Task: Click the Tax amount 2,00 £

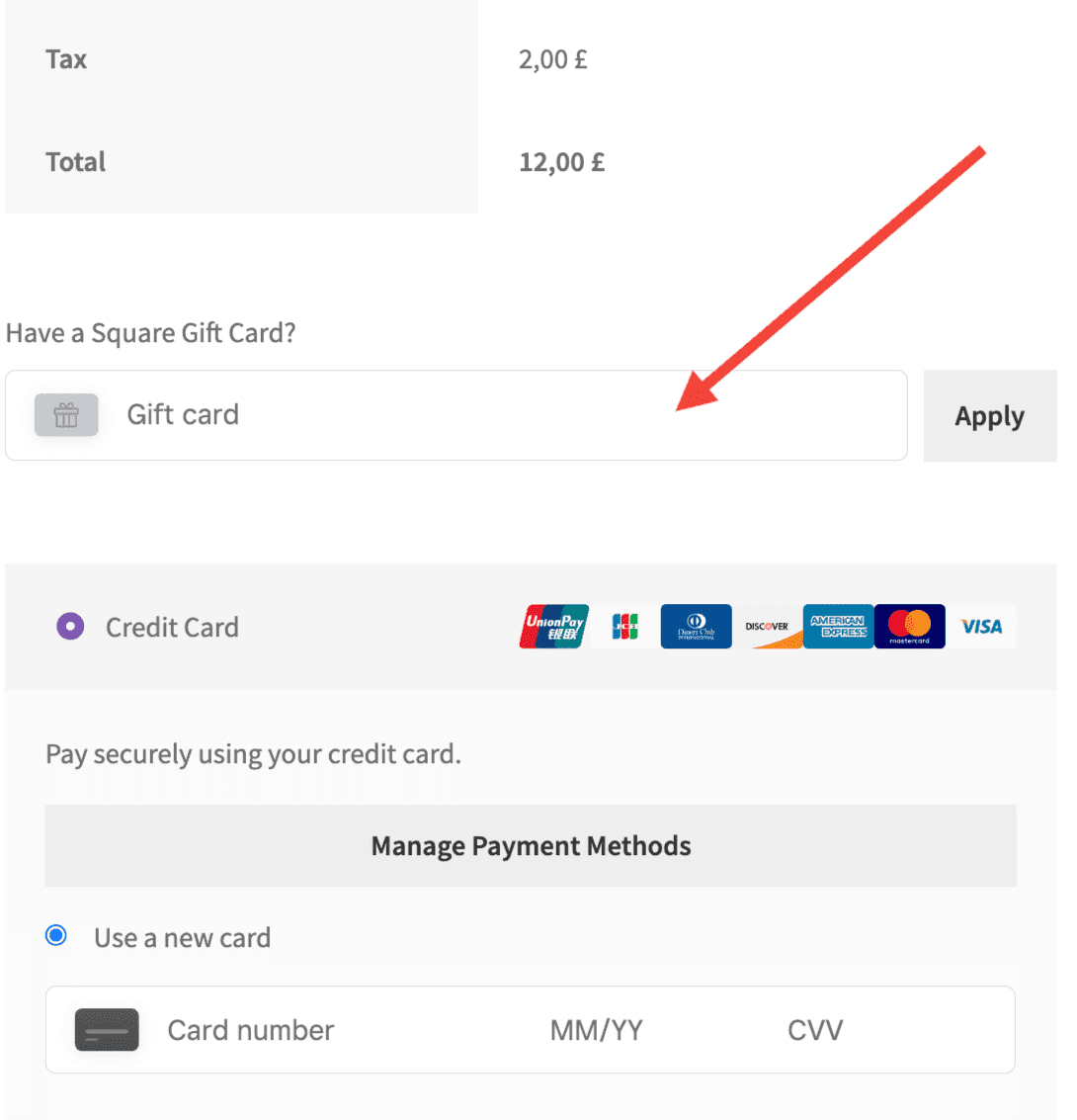Action: [x=552, y=59]
